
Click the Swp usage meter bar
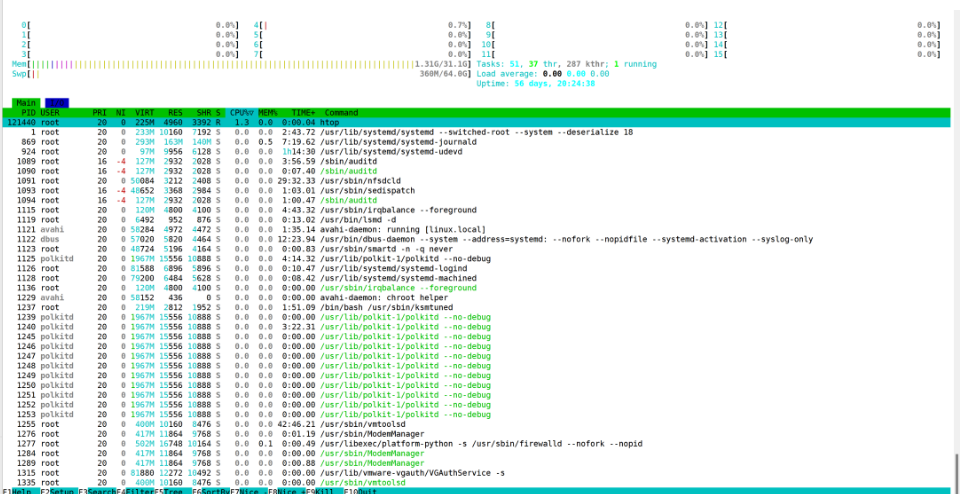(x=224, y=74)
